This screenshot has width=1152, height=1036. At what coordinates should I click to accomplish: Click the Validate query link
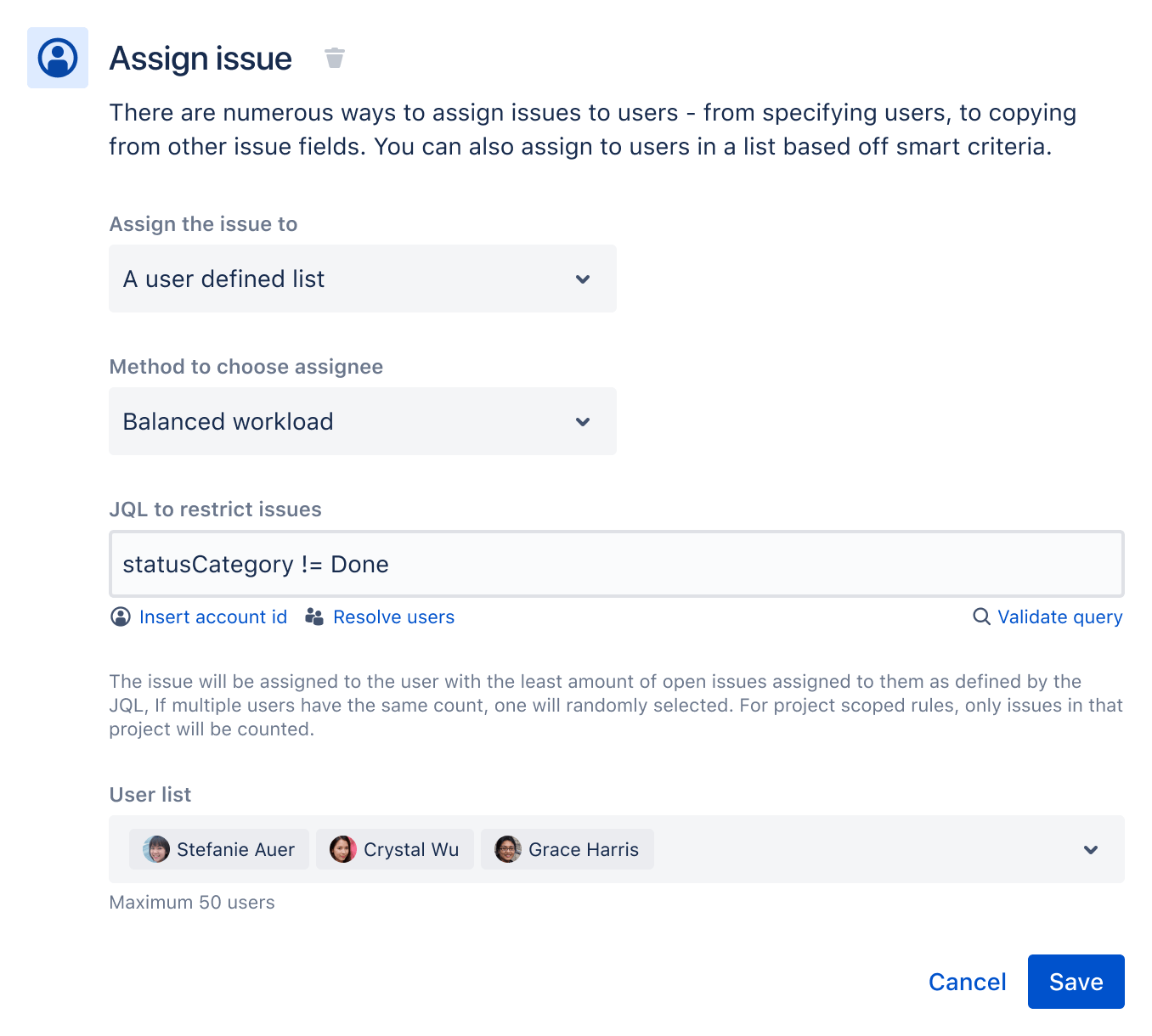point(1060,617)
